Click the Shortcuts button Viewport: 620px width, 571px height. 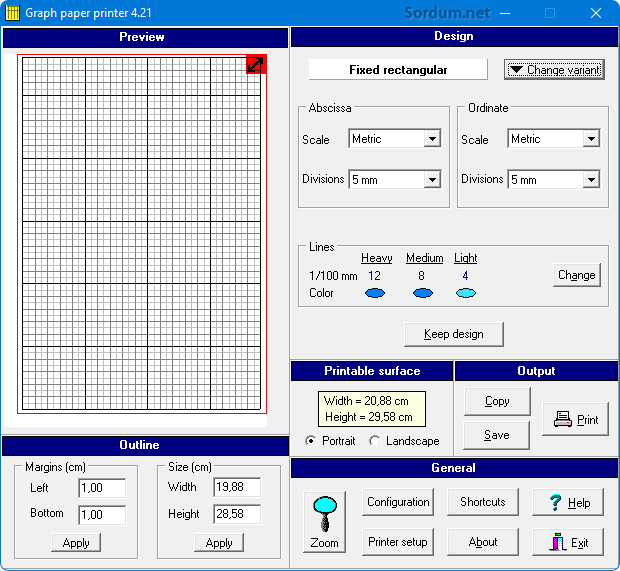coord(483,502)
